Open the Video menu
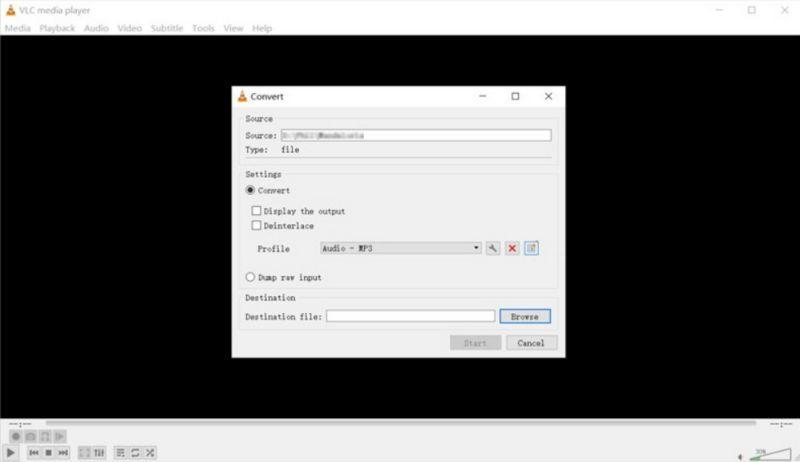The height and width of the screenshot is (462, 800). click(130, 28)
